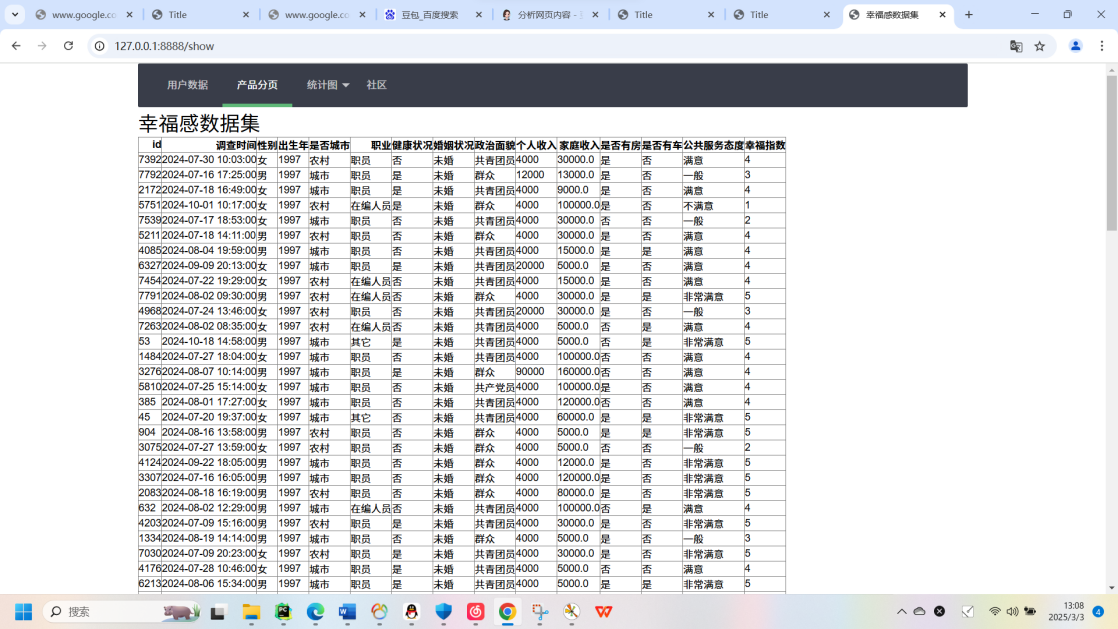1118x629 pixels.
Task: Open a new browser tab
Action: coord(968,14)
